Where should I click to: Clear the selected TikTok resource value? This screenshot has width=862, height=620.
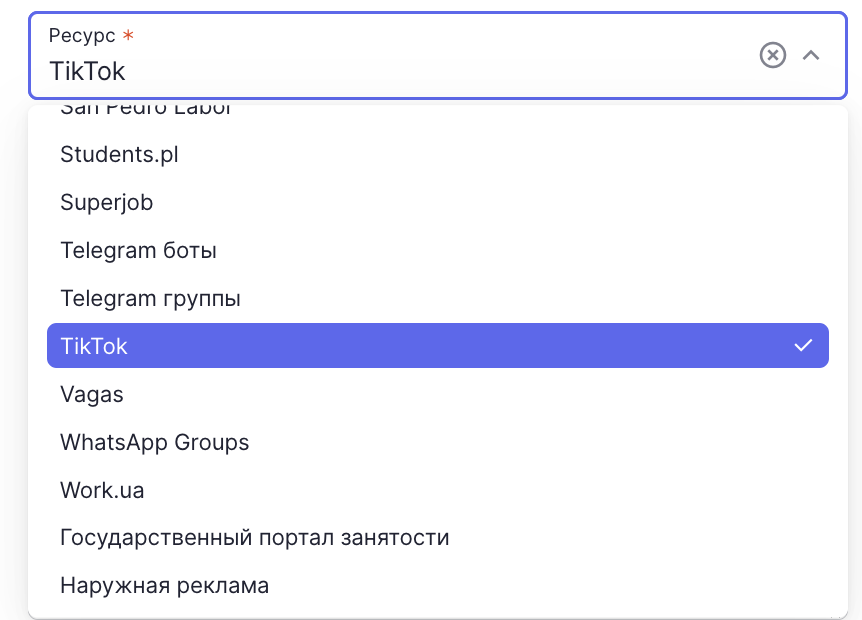coord(772,55)
